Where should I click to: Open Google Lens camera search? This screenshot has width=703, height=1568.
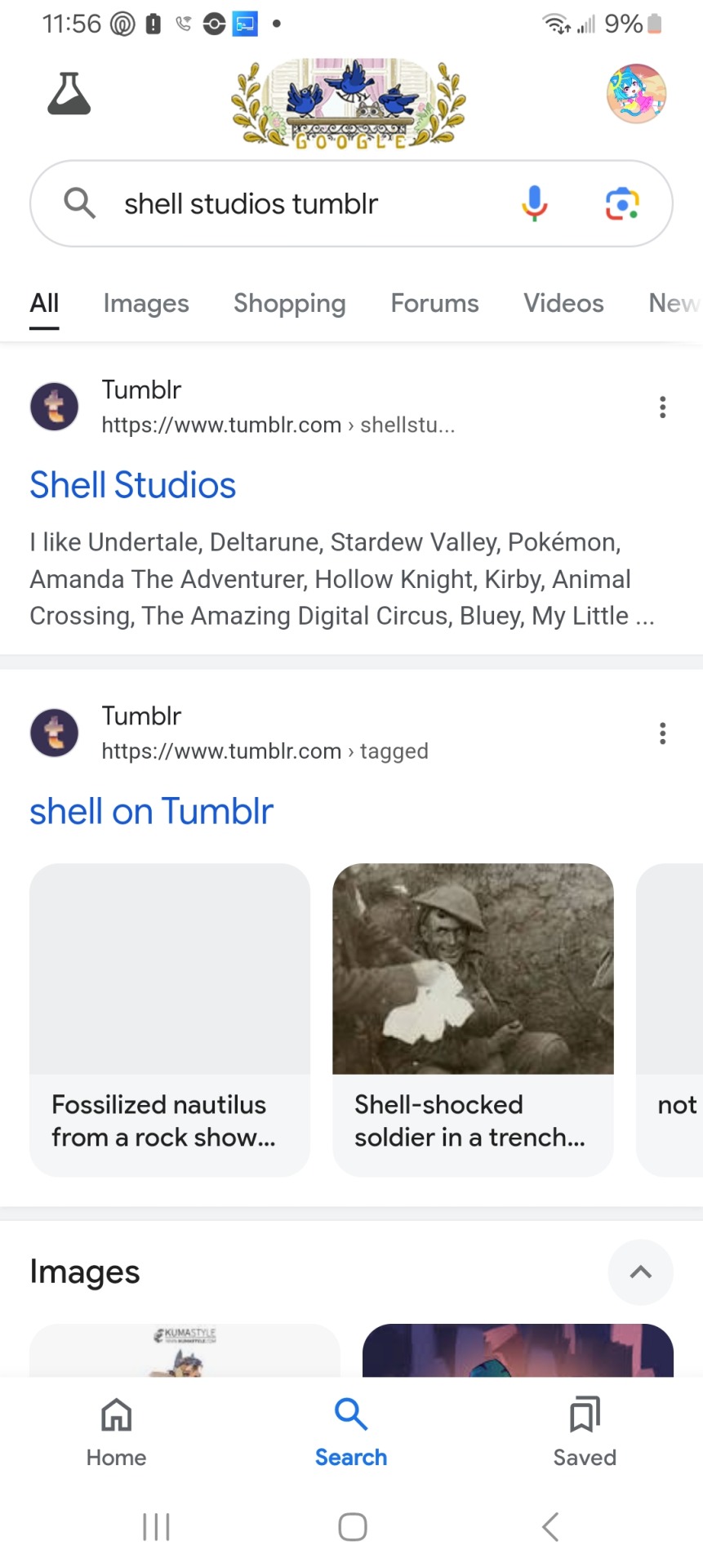pyautogui.click(x=621, y=203)
